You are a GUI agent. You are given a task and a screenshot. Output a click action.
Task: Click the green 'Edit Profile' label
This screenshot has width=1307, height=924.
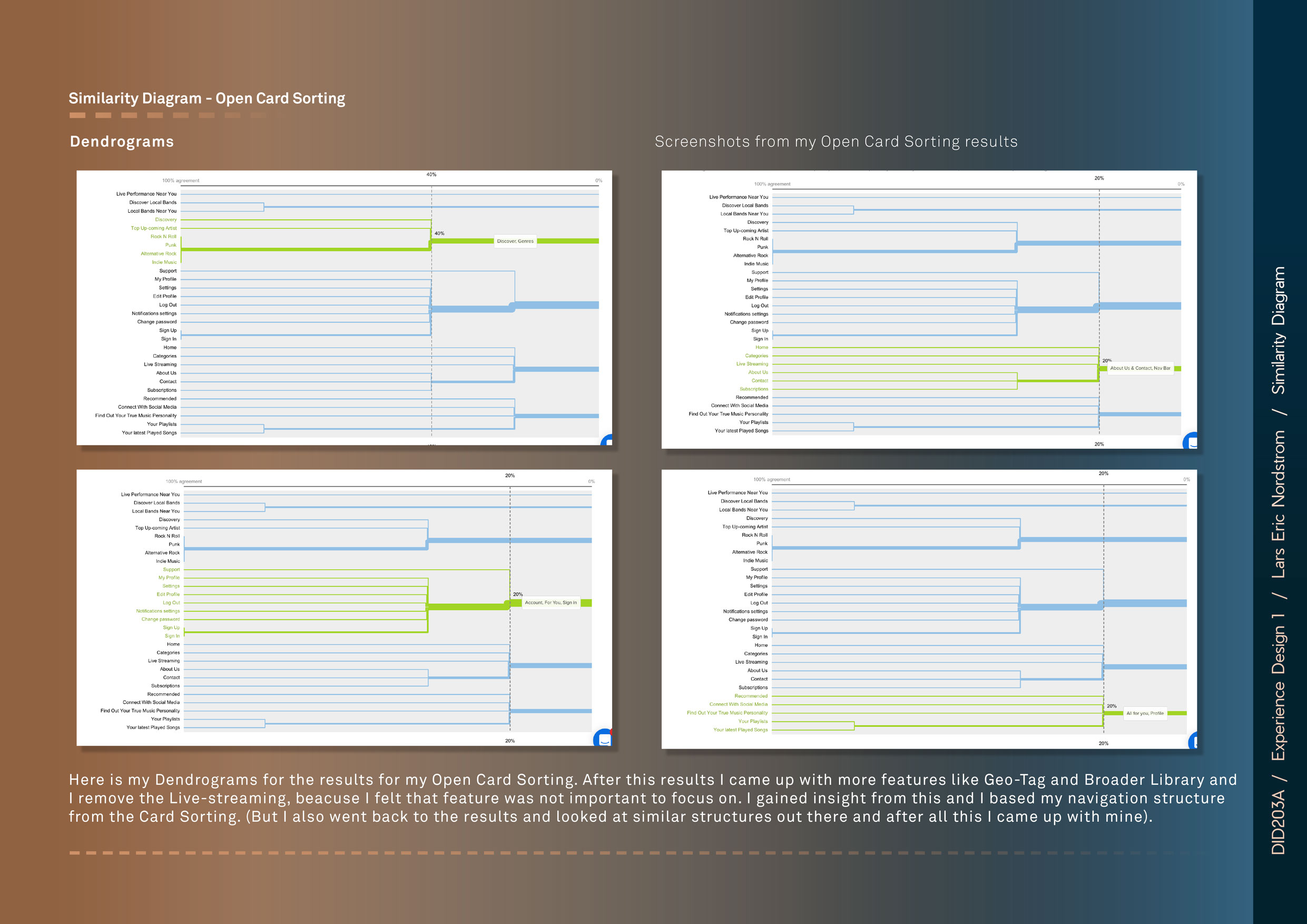point(168,594)
